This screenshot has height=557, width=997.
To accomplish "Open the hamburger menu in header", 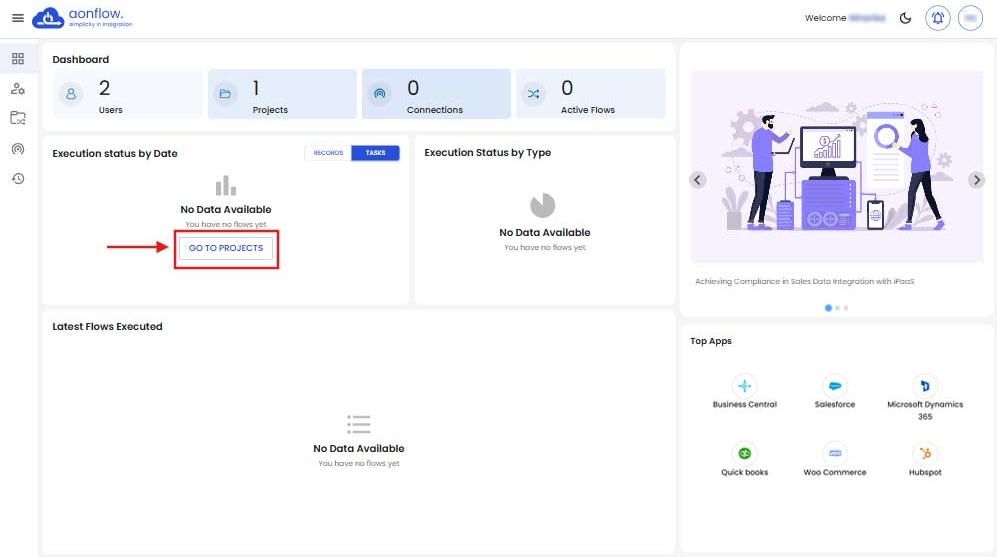I will (x=17, y=18).
